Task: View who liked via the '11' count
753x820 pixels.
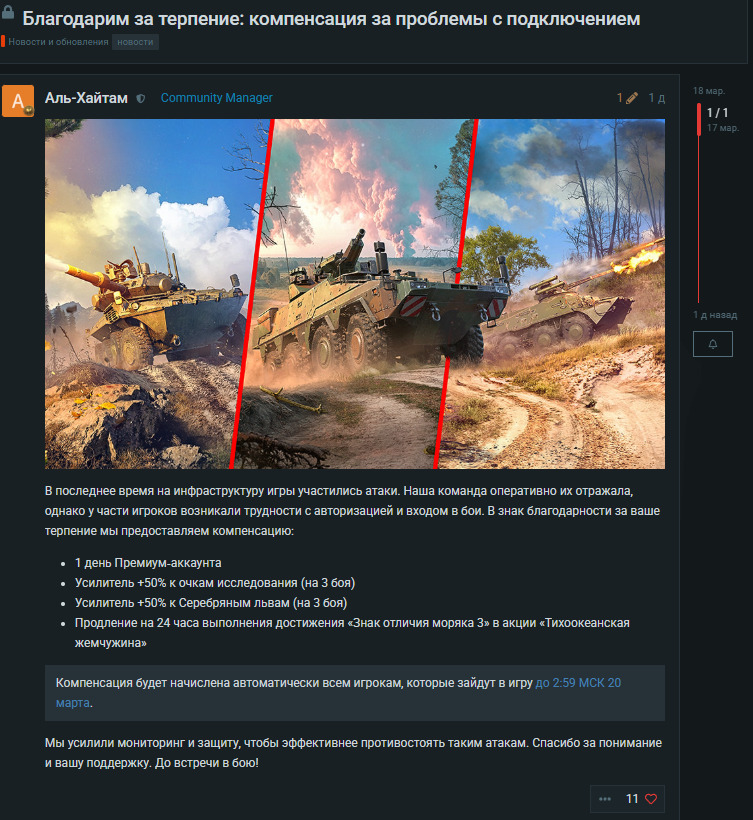Action: 632,799
